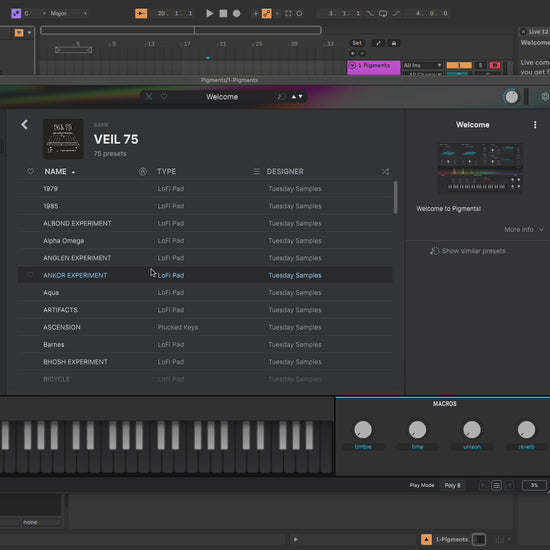
Task: Click the 3% CPU meter
Action: coord(534,485)
